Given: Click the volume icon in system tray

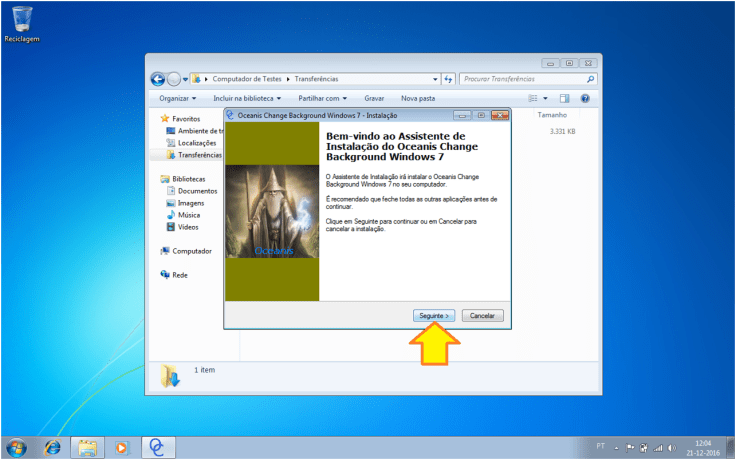Looking at the screenshot, I should [x=671, y=446].
